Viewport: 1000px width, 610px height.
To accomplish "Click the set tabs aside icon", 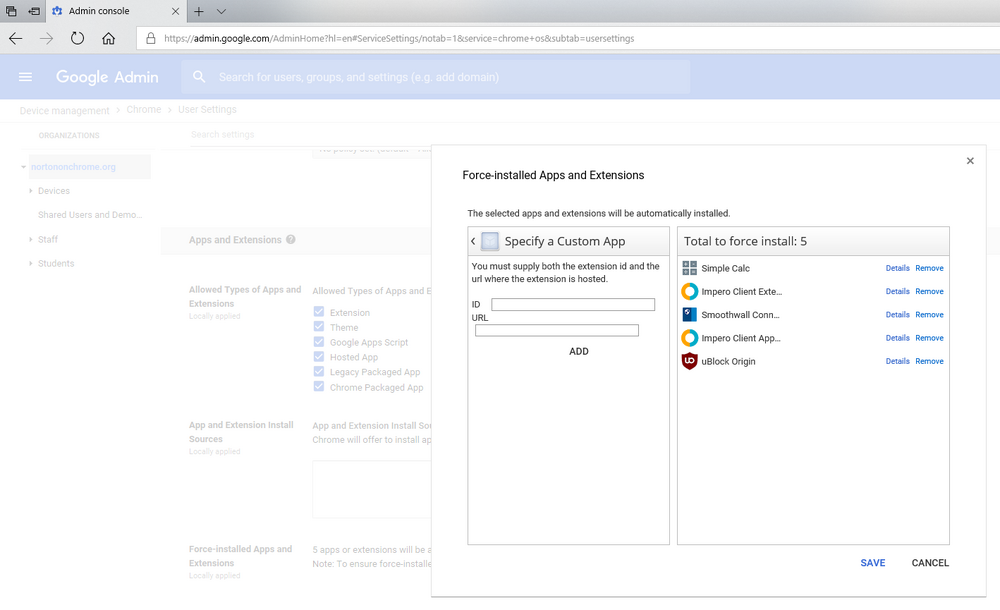I will click(x=34, y=11).
